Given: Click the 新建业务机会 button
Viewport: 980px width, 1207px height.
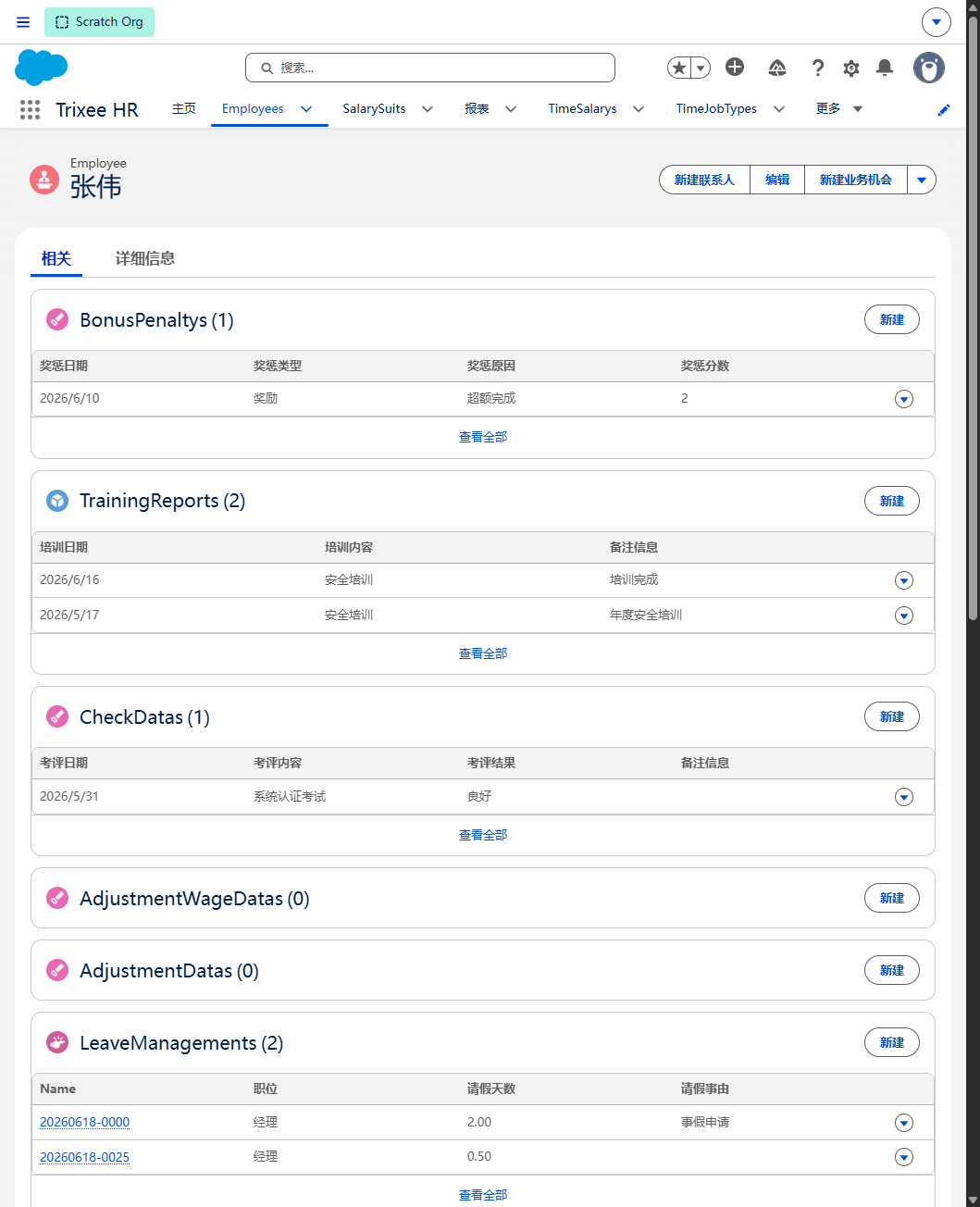Looking at the screenshot, I should [x=856, y=180].
